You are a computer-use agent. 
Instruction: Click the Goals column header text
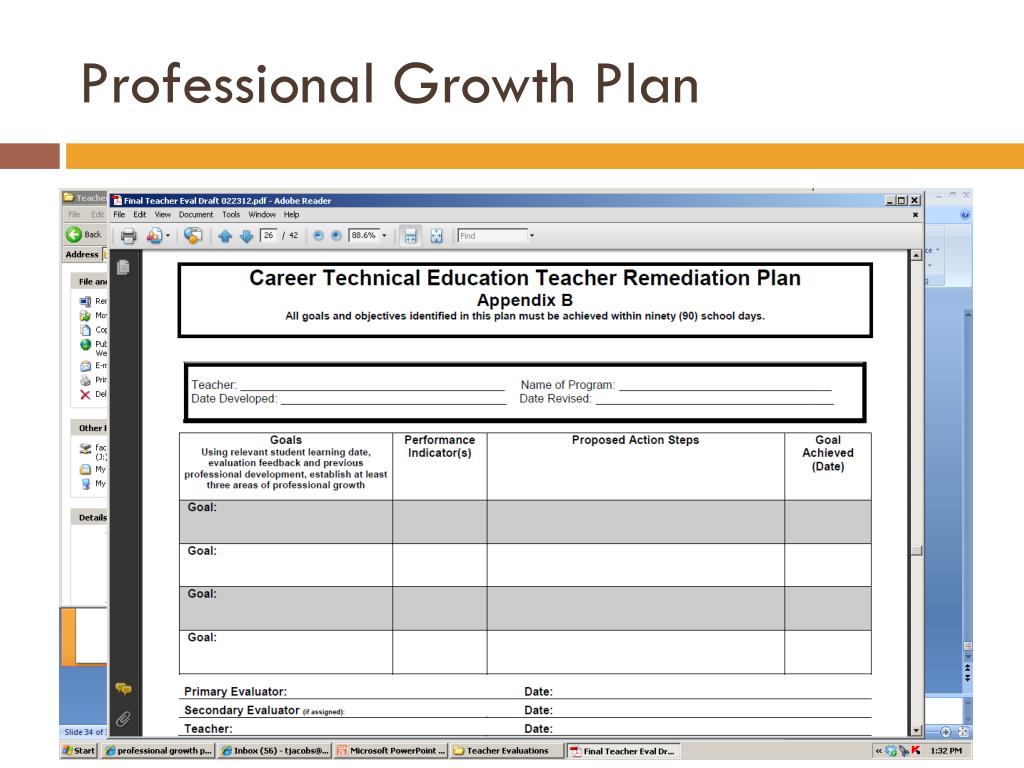(x=286, y=440)
